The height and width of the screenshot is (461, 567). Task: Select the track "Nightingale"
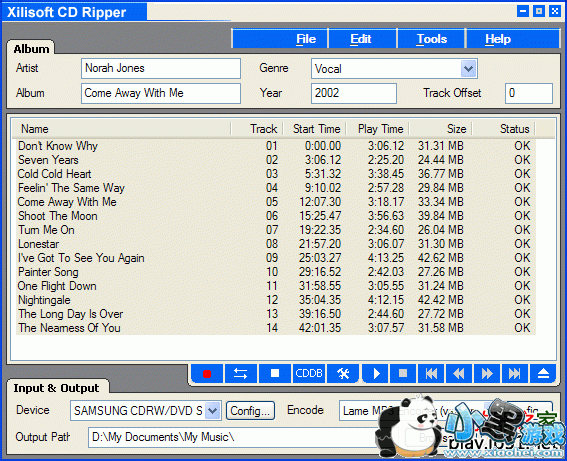click(x=276, y=300)
